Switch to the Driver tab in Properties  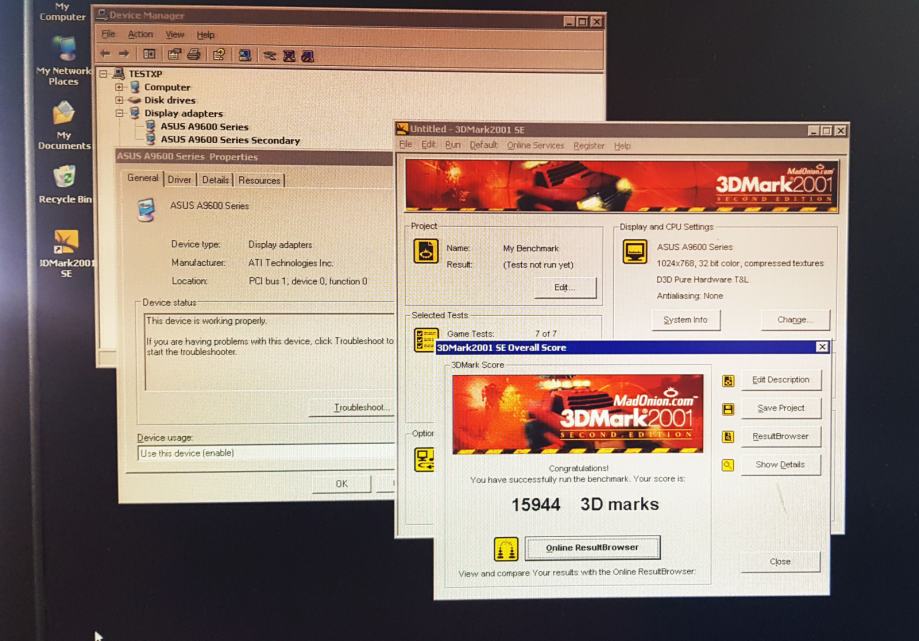(x=179, y=180)
